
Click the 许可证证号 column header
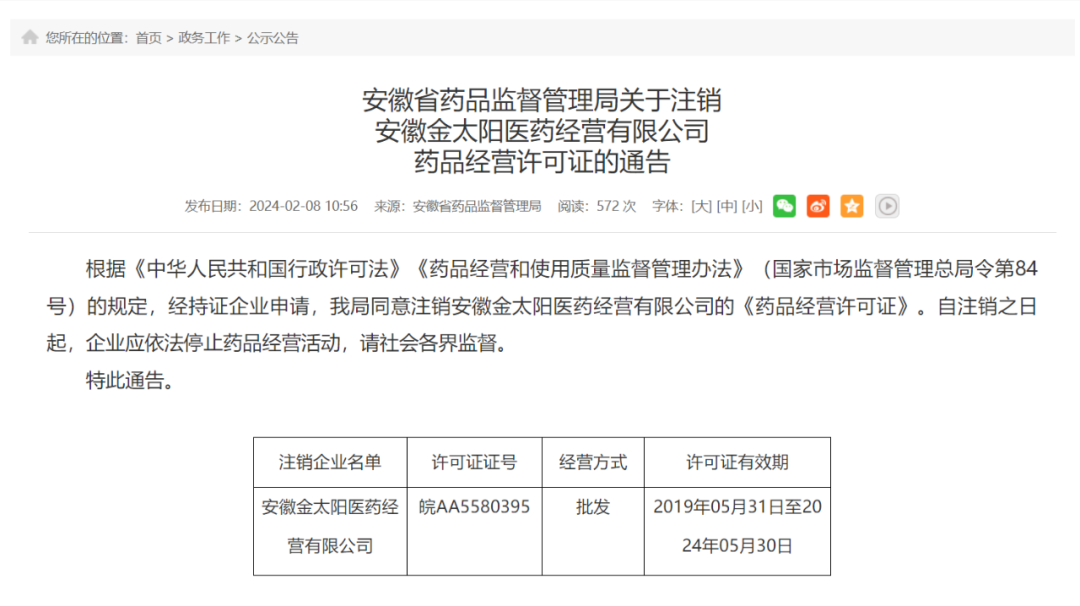click(x=474, y=462)
